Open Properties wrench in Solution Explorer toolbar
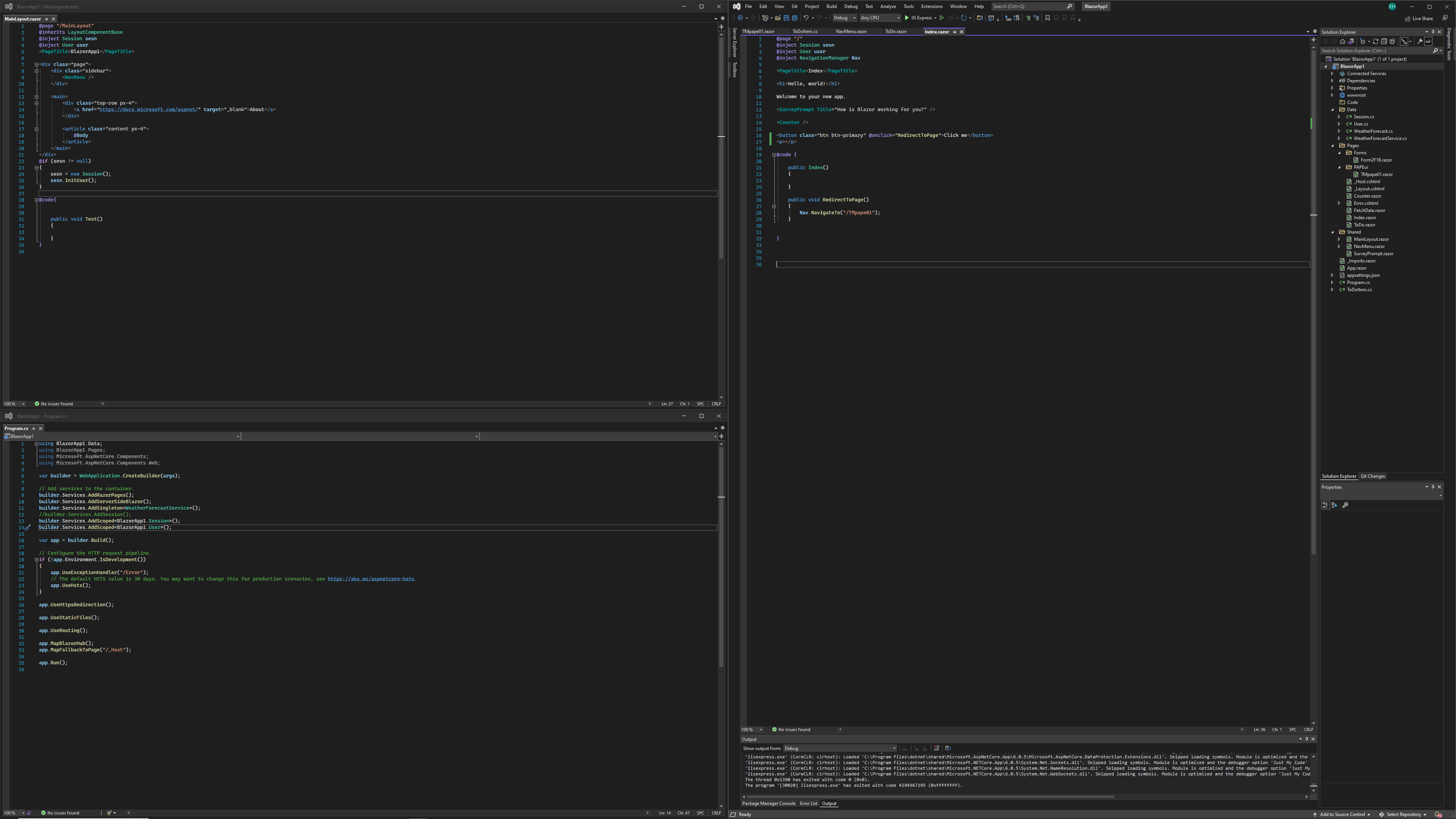This screenshot has height=819, width=1456. pyautogui.click(x=1420, y=41)
